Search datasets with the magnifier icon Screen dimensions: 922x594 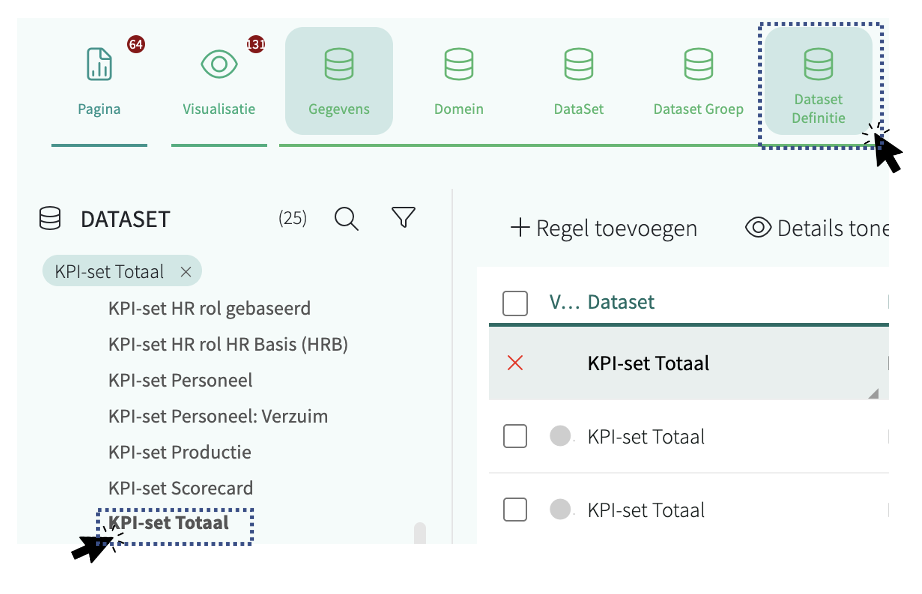point(347,219)
